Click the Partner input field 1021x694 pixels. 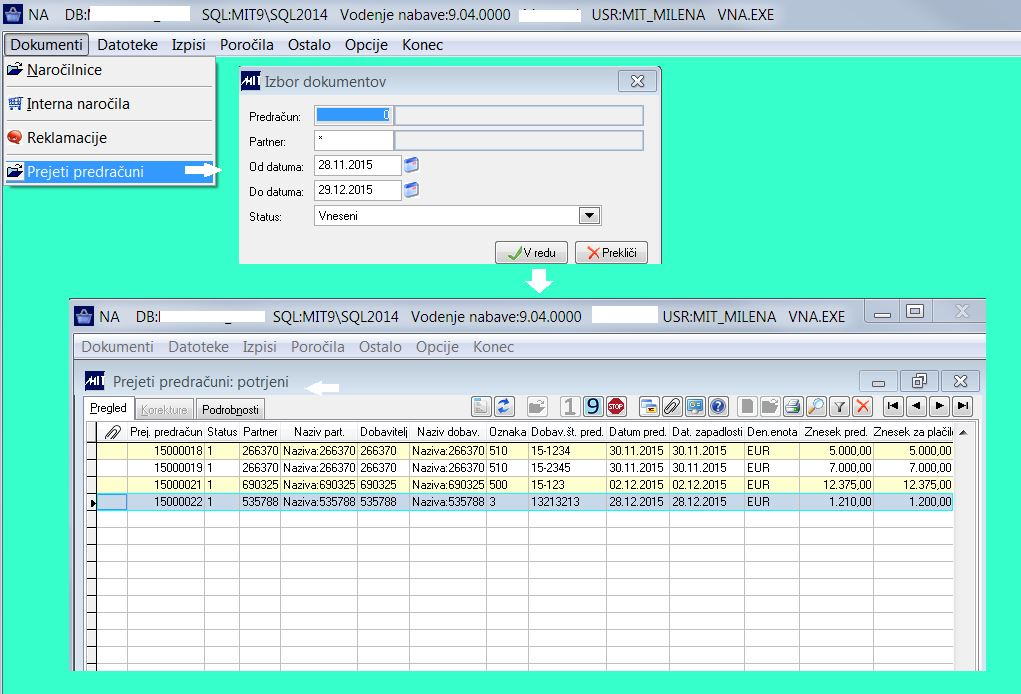(x=353, y=141)
